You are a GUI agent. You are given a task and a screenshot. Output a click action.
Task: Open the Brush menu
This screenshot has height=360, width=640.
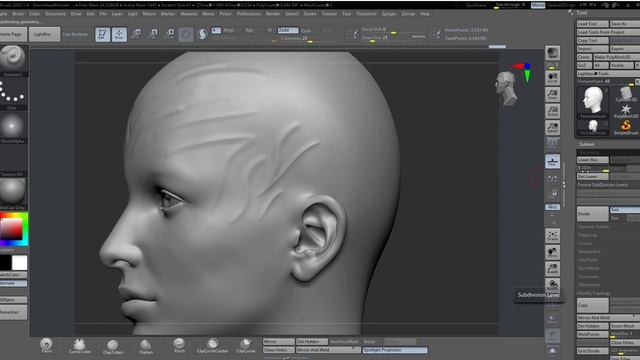coord(18,13)
